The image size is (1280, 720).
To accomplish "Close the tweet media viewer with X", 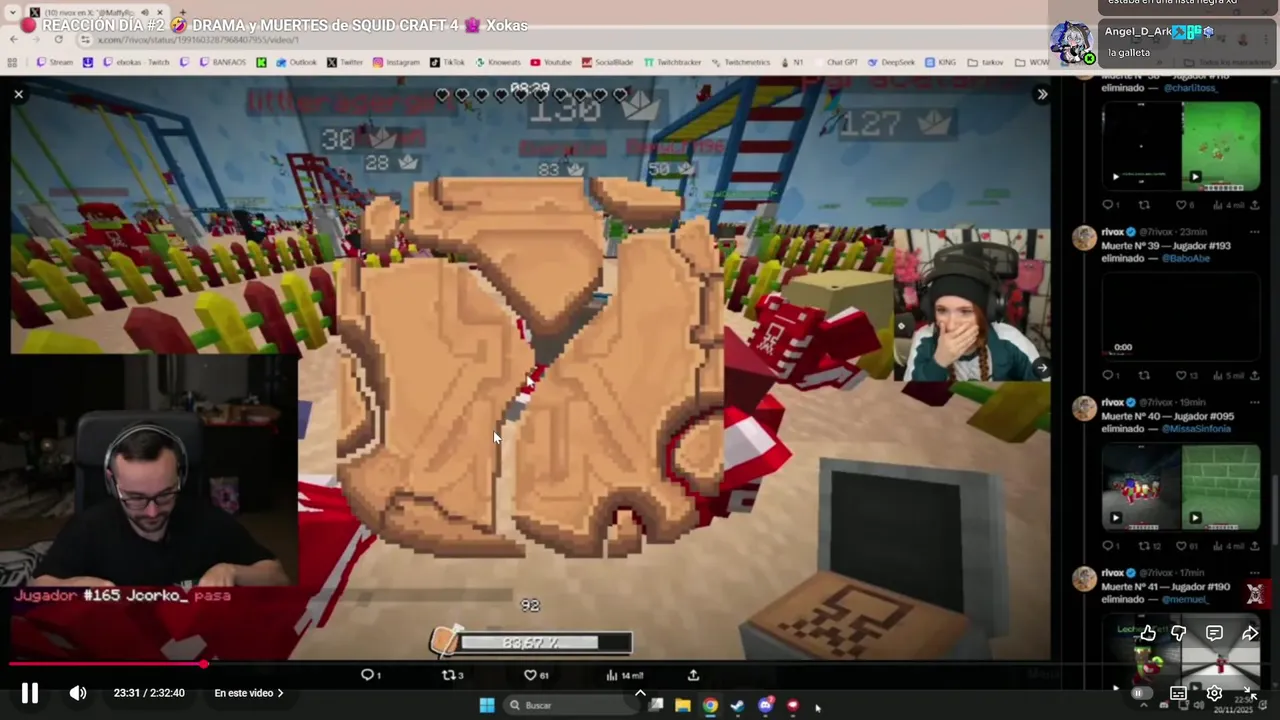I will click(x=18, y=95).
